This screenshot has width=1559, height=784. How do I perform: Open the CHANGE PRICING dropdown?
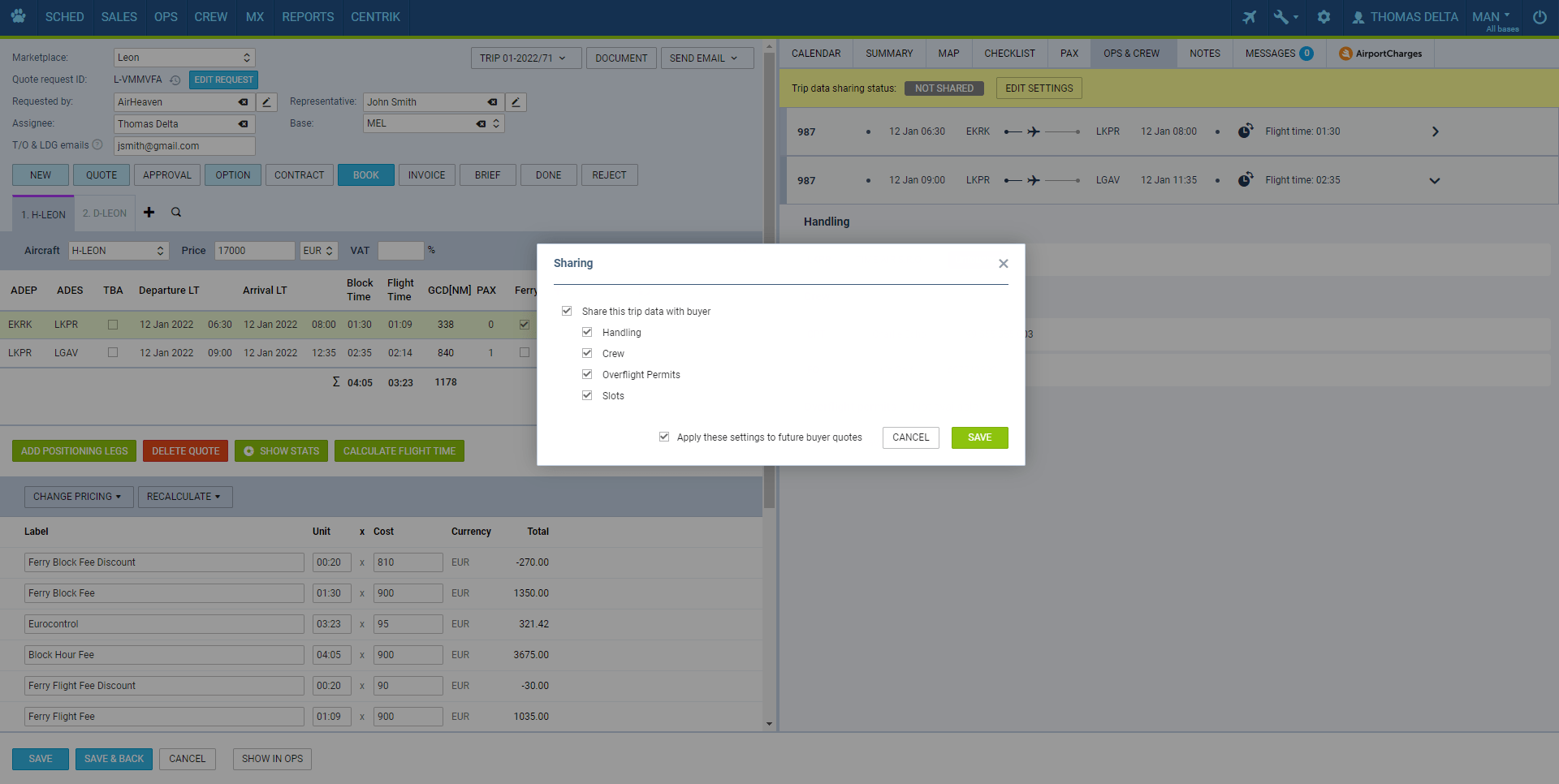[x=78, y=497]
